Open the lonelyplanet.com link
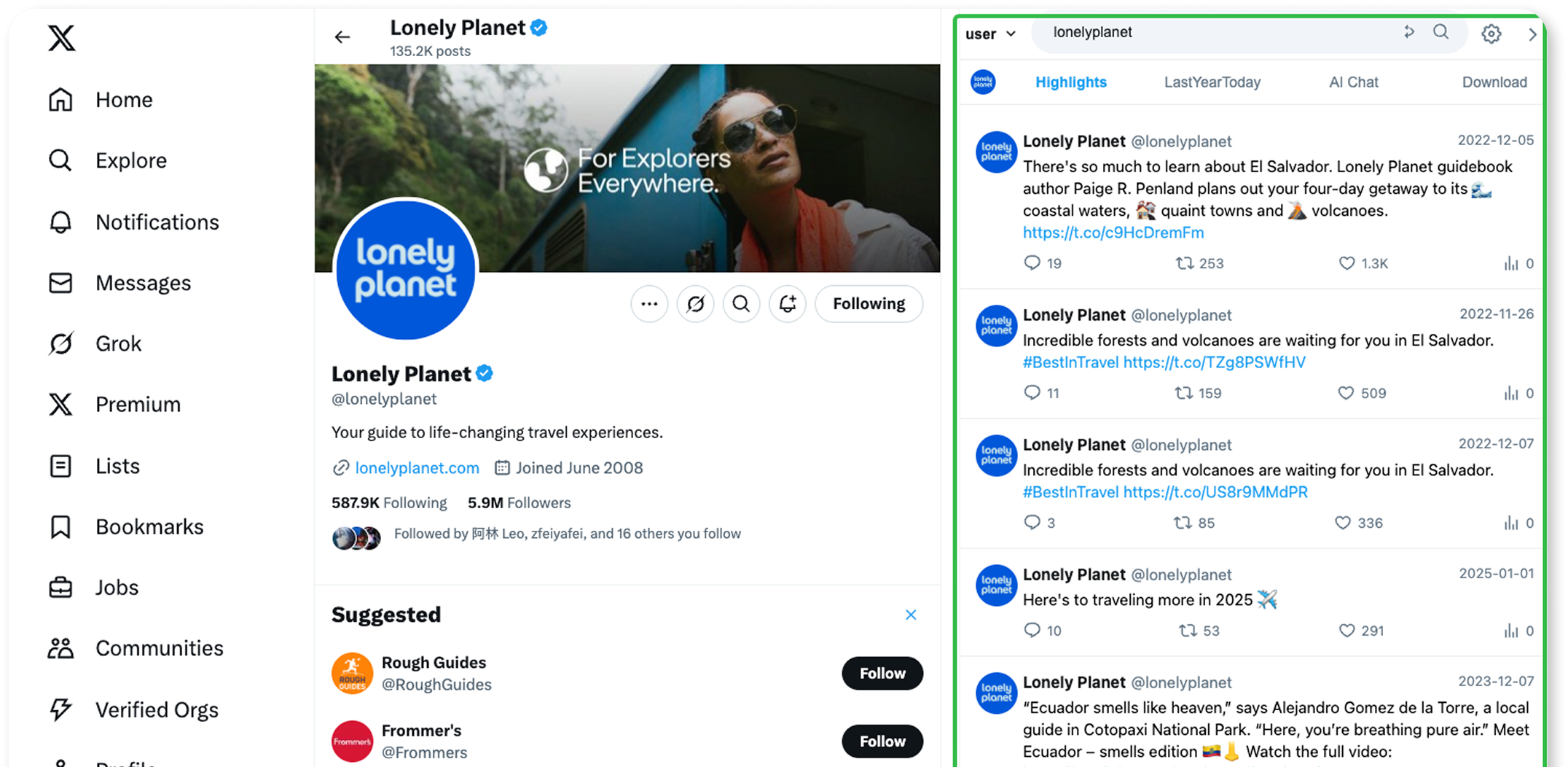 417,468
